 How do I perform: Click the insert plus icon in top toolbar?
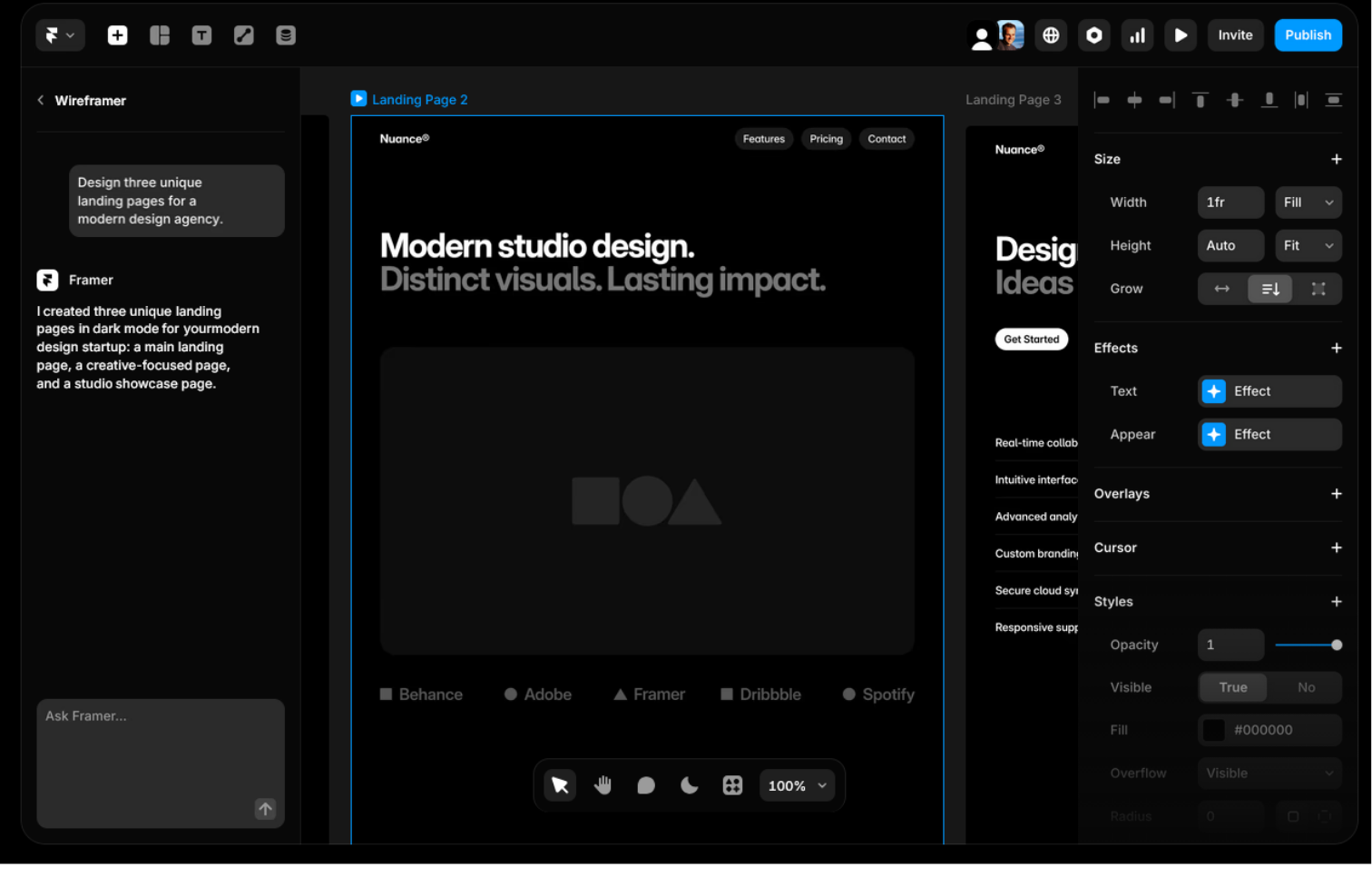click(117, 35)
